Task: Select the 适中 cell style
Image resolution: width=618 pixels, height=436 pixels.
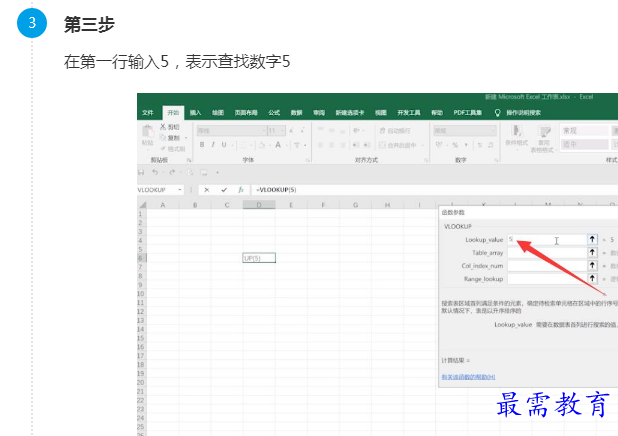Action: (584, 145)
